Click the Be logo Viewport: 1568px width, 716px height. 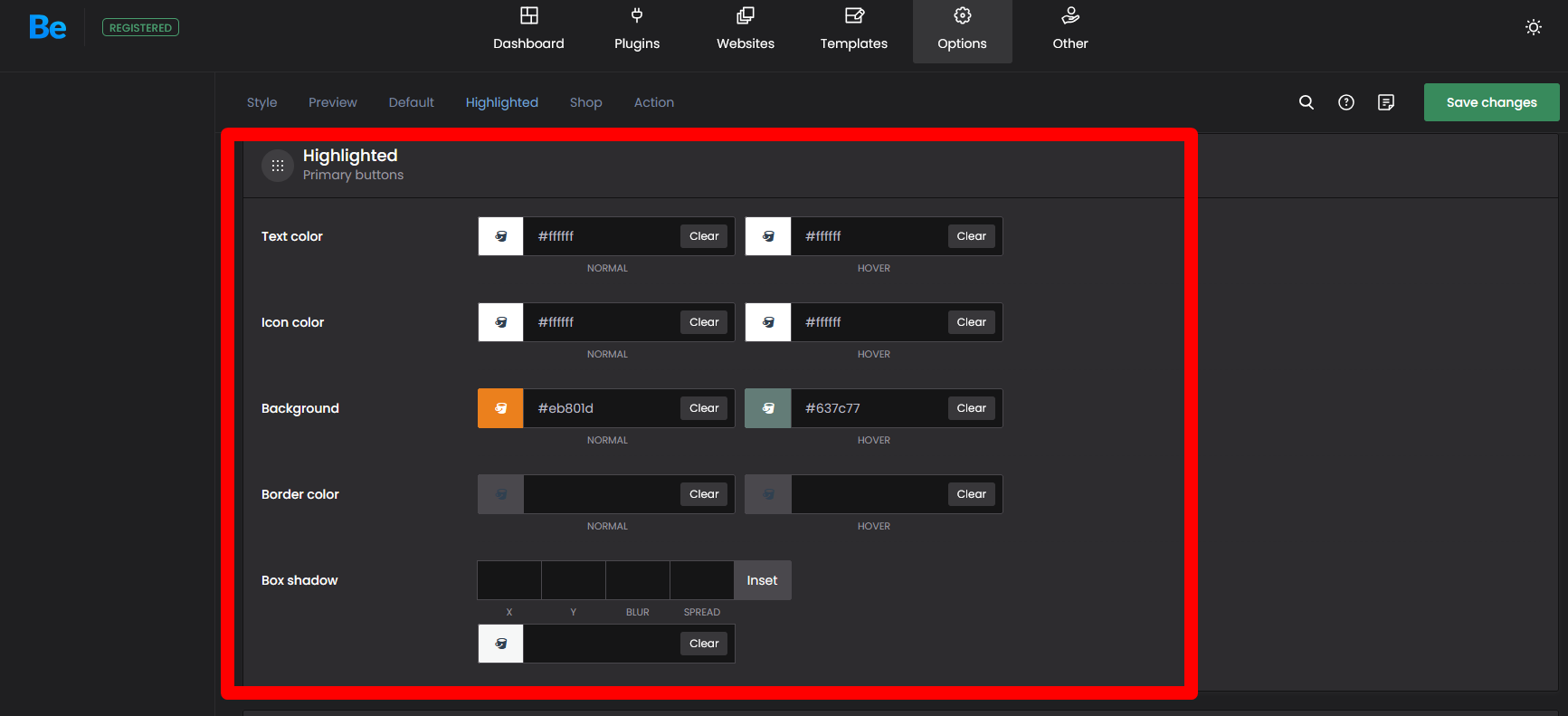coord(48,27)
